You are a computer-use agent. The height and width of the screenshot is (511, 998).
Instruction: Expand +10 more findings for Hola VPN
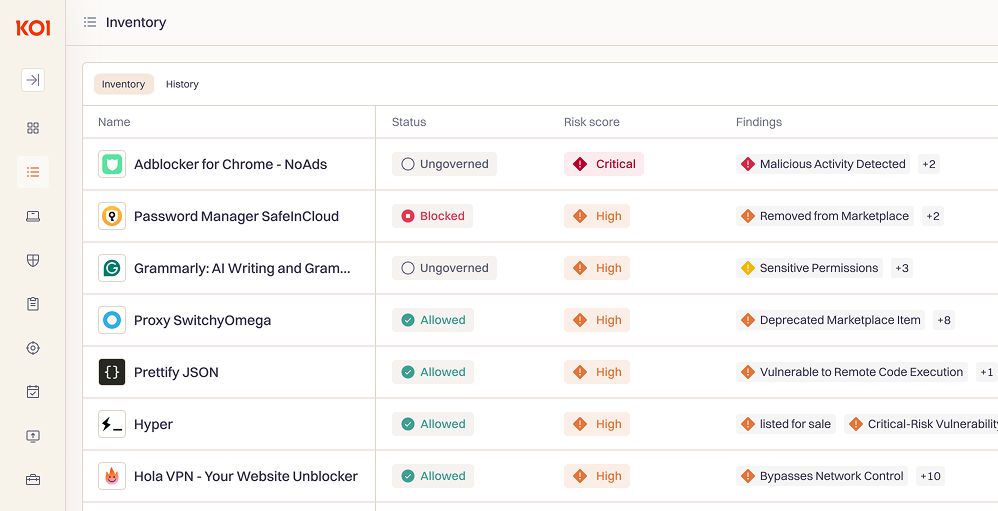pyautogui.click(x=930, y=476)
